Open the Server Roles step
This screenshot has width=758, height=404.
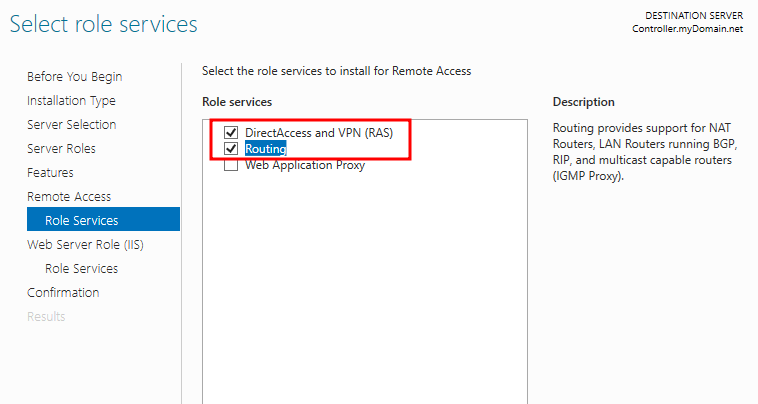point(61,148)
